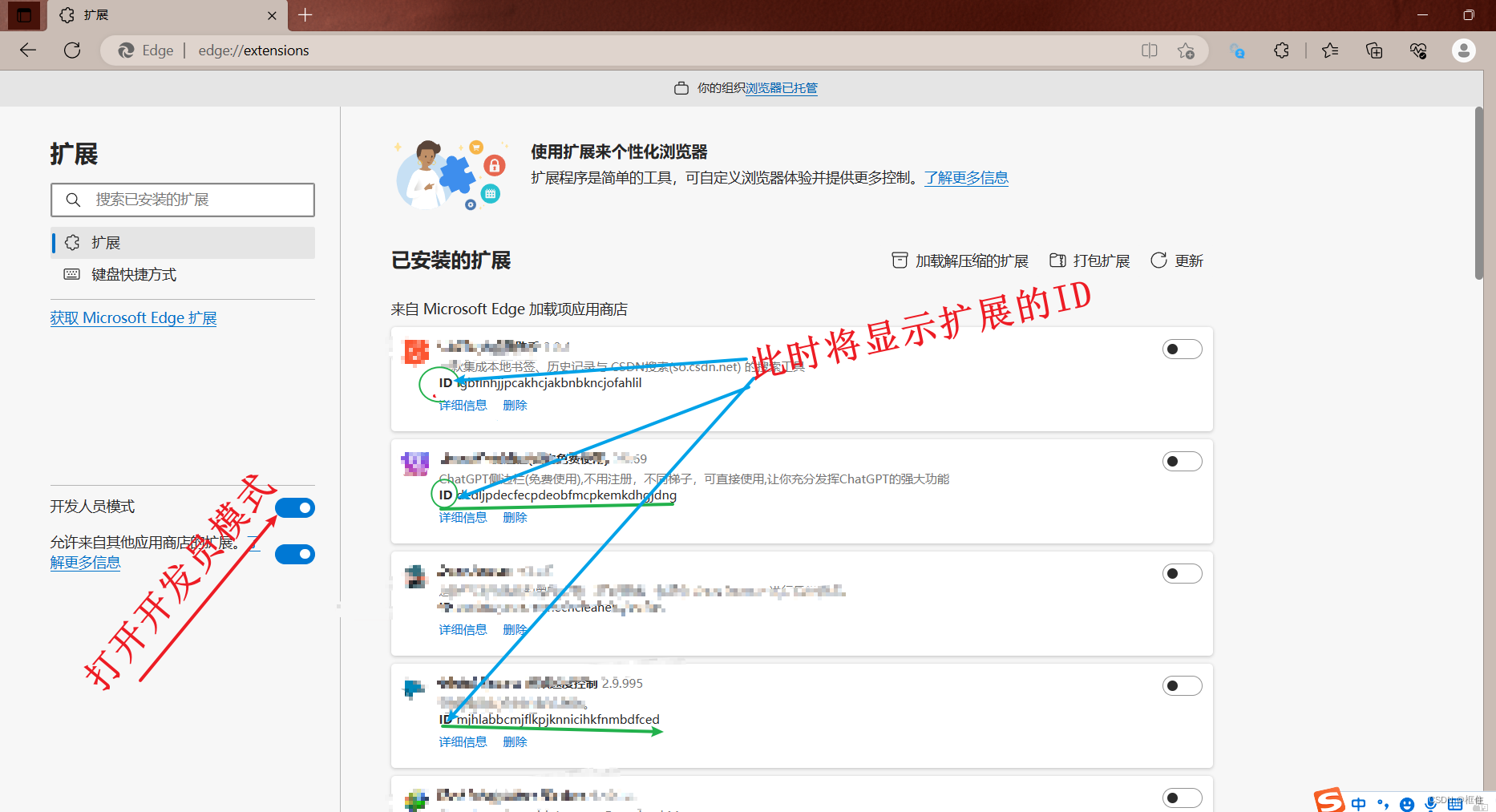Viewport: 1496px width, 812px height.
Task: Switch input language via 中 indicator
Action: (1358, 803)
